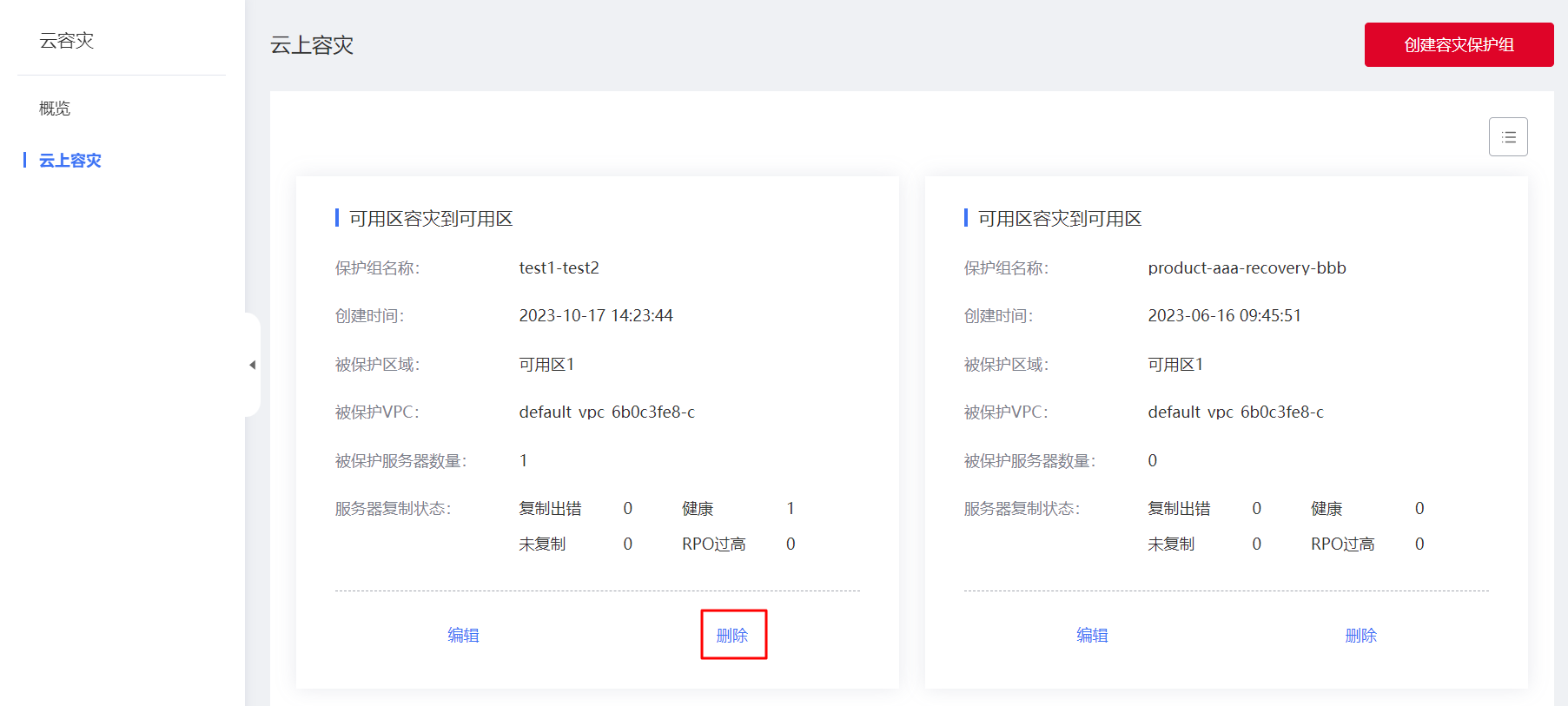Click the creation time 2023-10-17 14:23:44
This screenshot has width=1568, height=706.
[596, 316]
